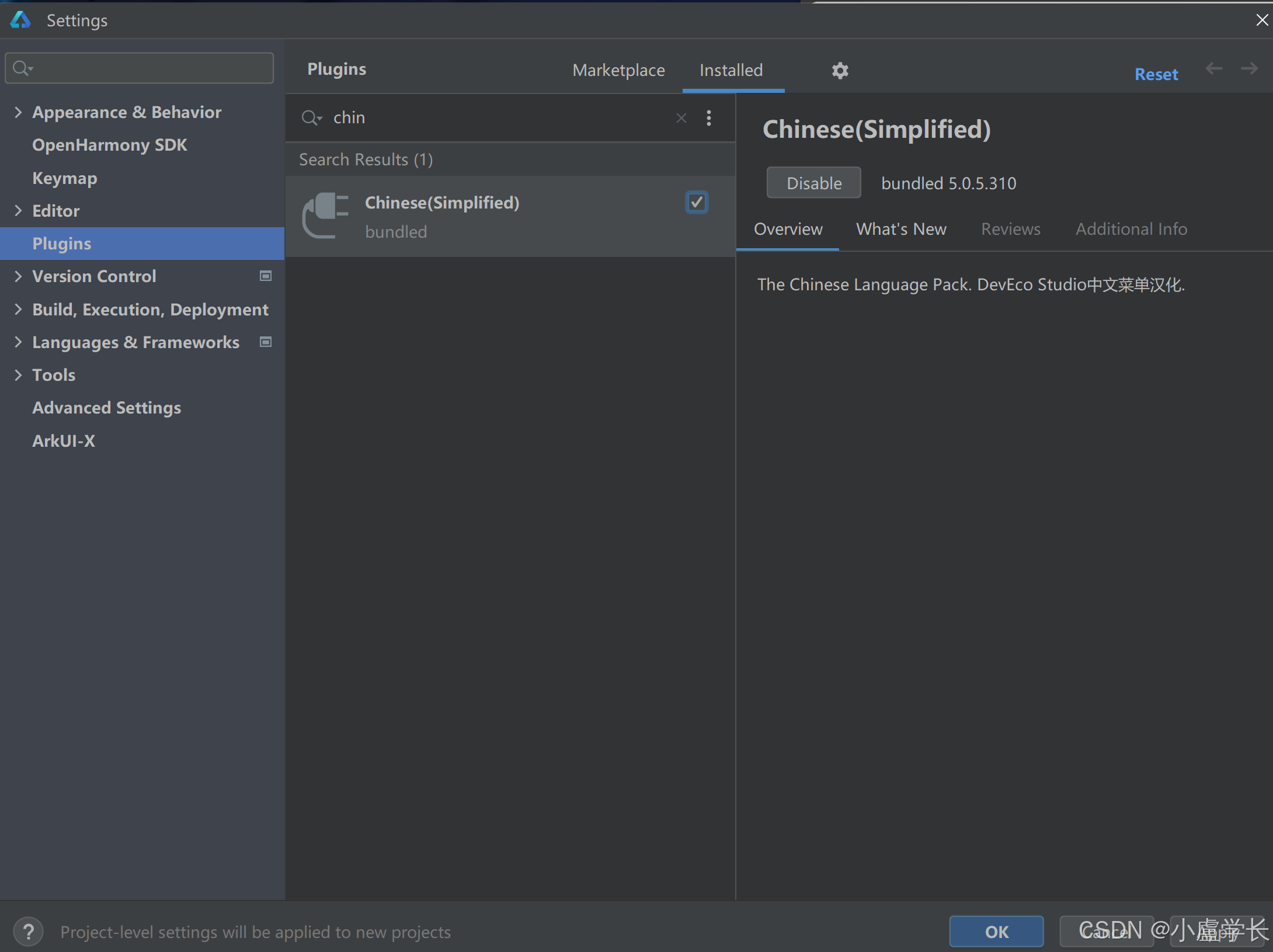Click the Version Control project-level settings icon

(266, 276)
